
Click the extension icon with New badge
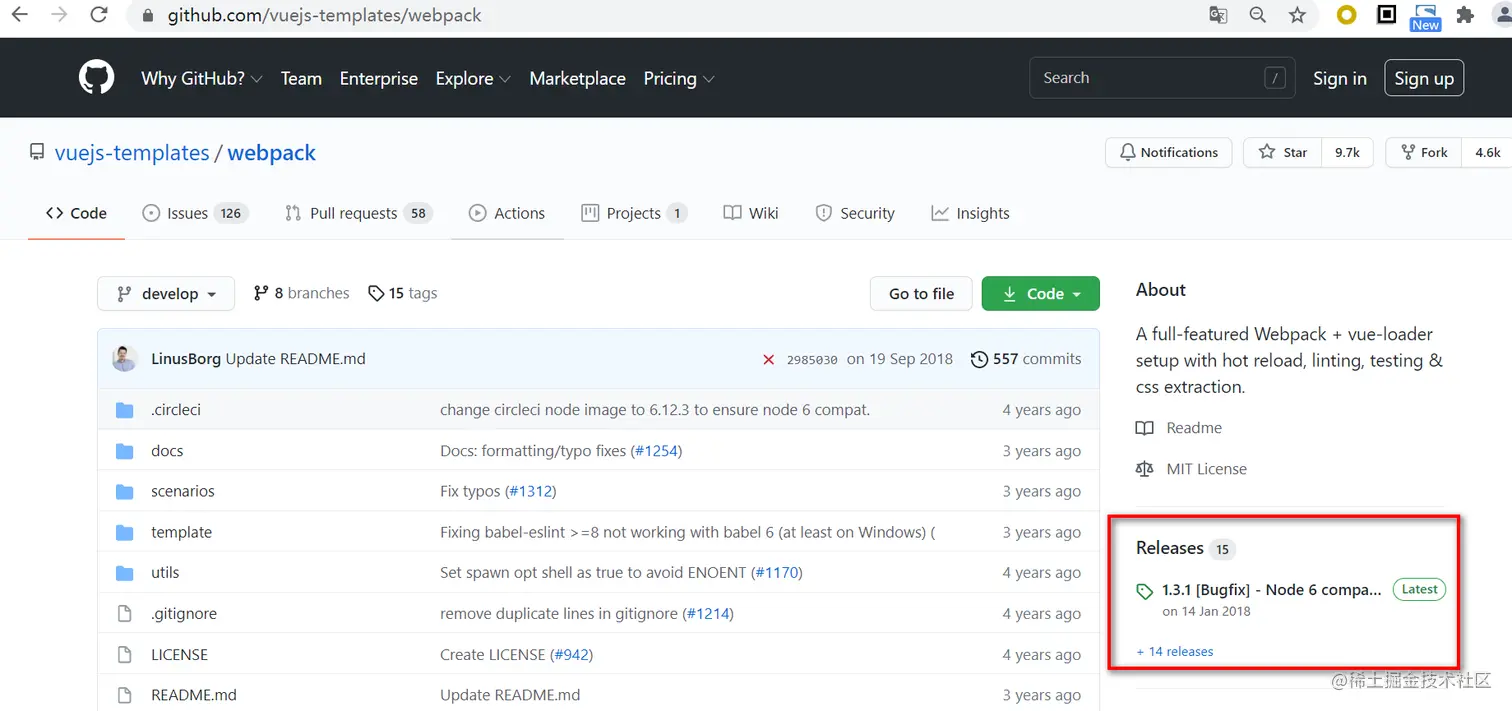click(x=1426, y=17)
